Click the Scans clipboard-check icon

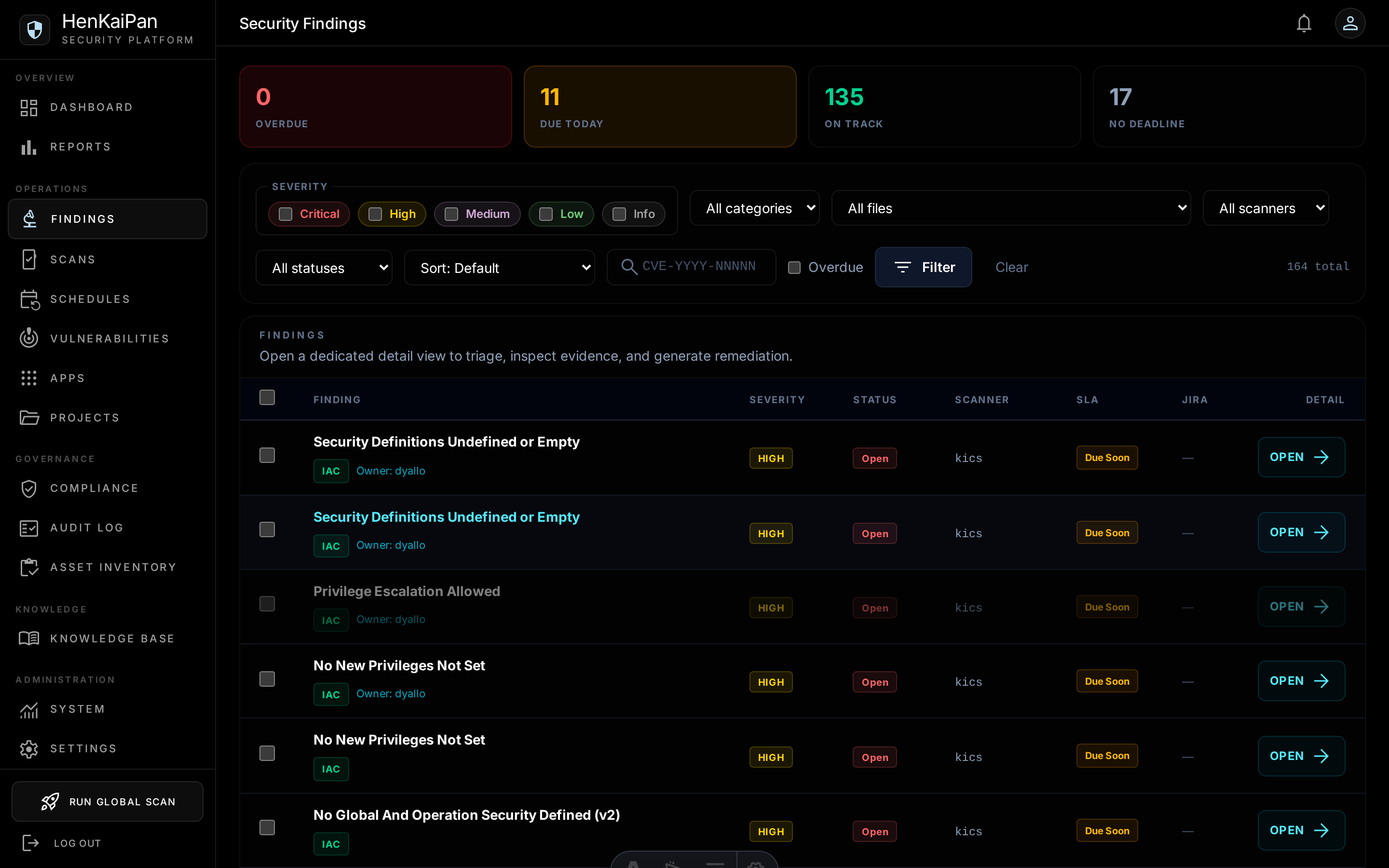point(29,259)
